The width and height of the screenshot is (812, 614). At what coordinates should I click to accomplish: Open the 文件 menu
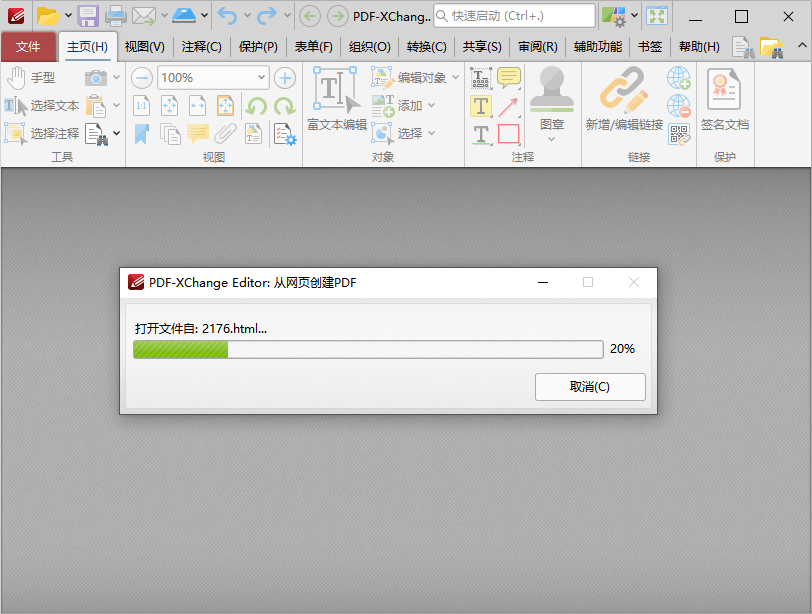[x=30, y=46]
